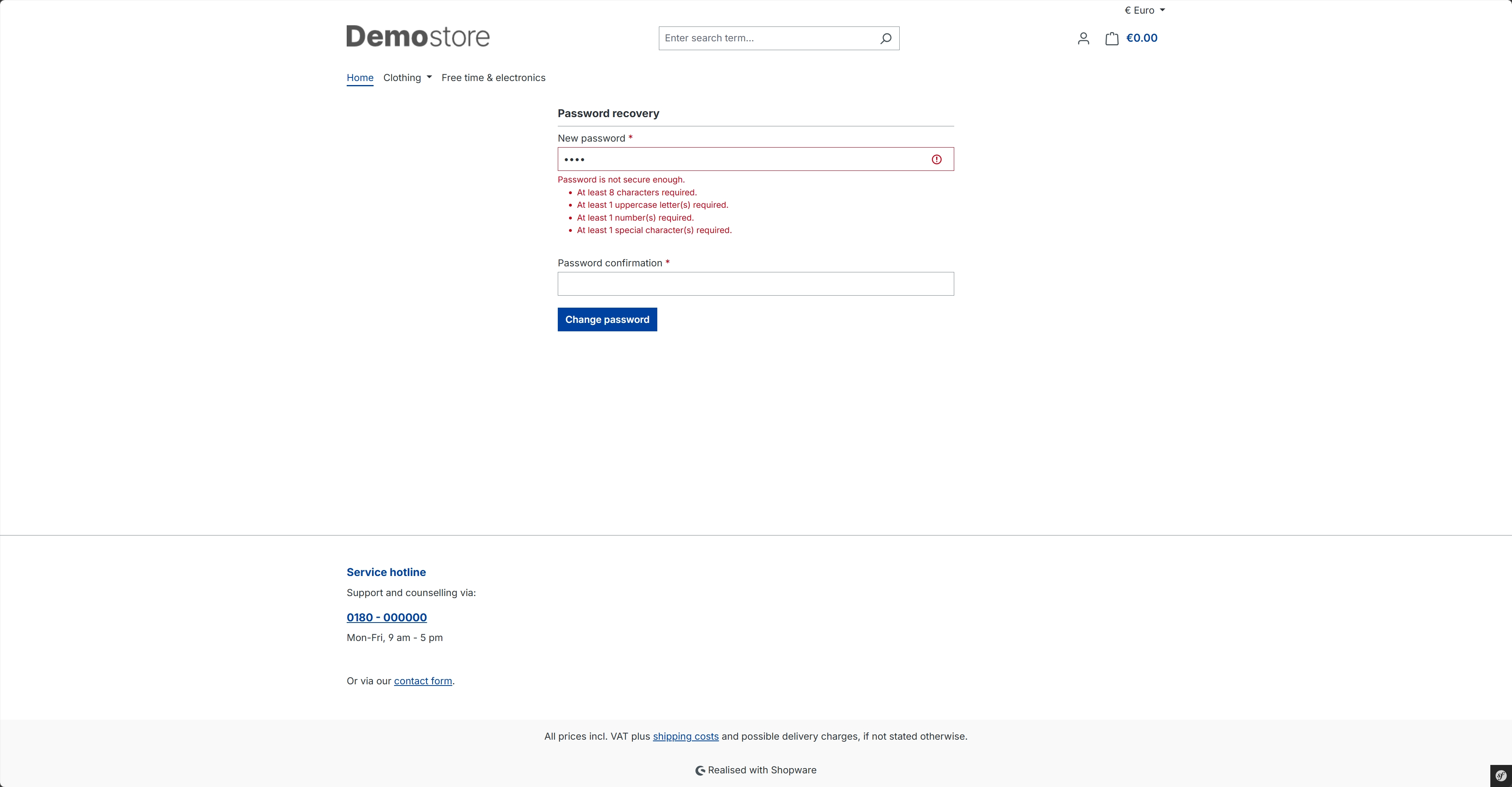1512x787 pixels.
Task: Click the €0.00 cart total
Action: (x=1142, y=38)
